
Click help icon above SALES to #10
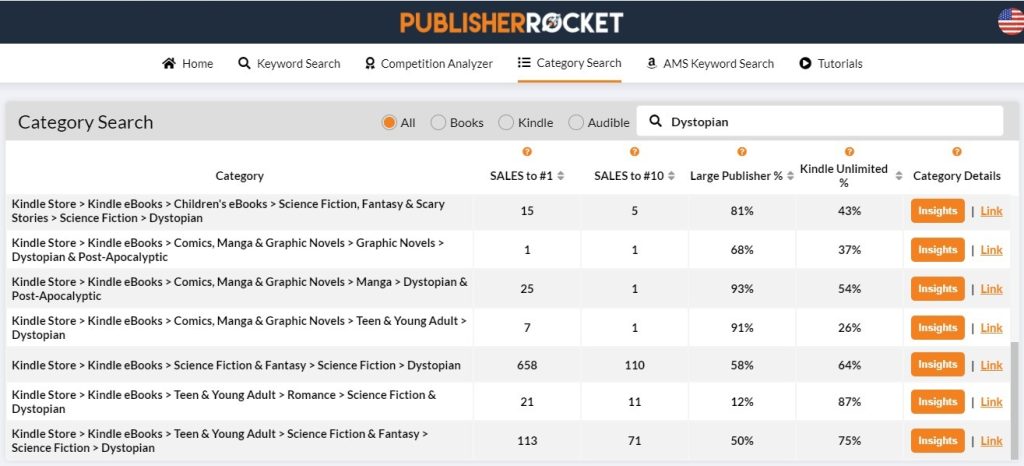point(634,151)
